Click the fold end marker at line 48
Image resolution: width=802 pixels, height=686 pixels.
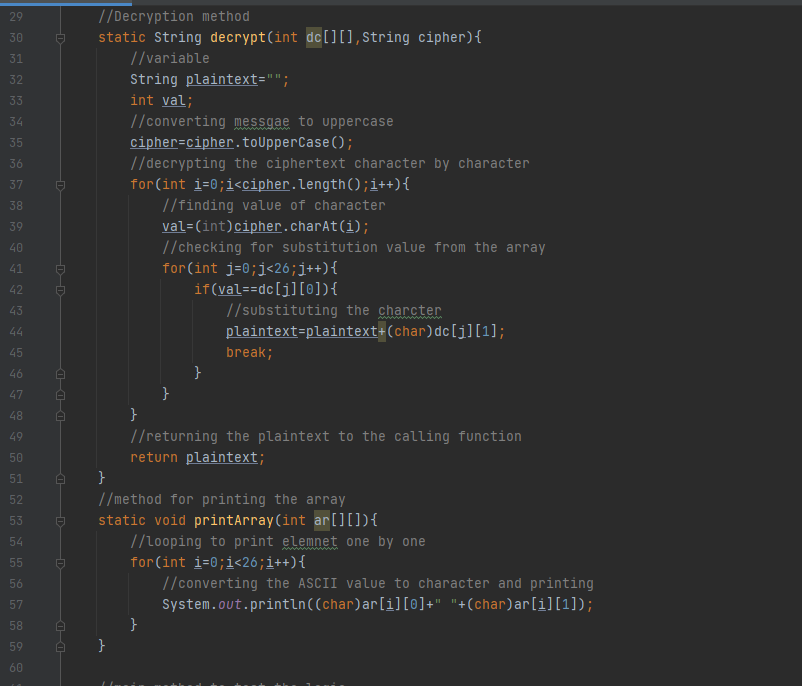pos(60,415)
